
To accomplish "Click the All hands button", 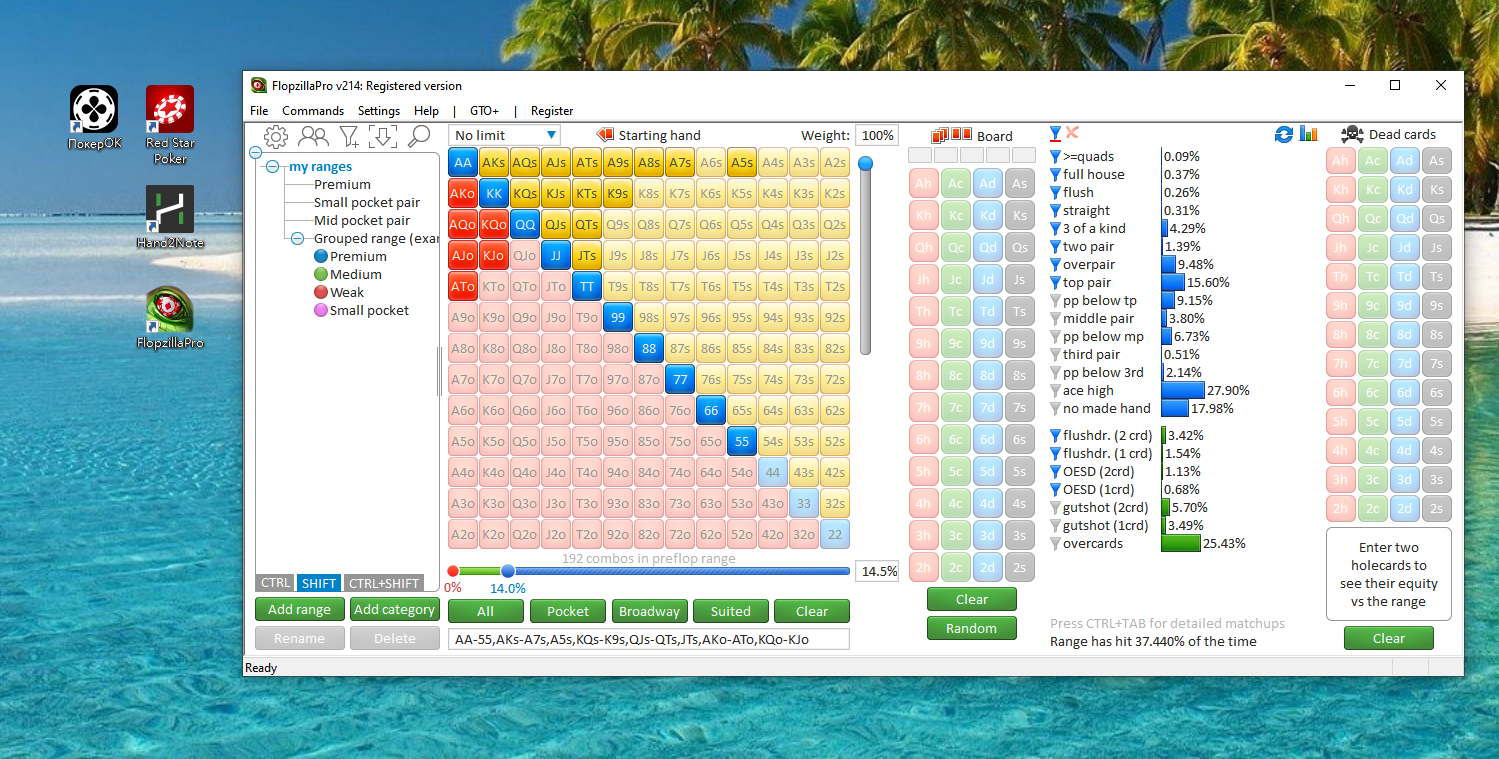I will pyautogui.click(x=485, y=611).
